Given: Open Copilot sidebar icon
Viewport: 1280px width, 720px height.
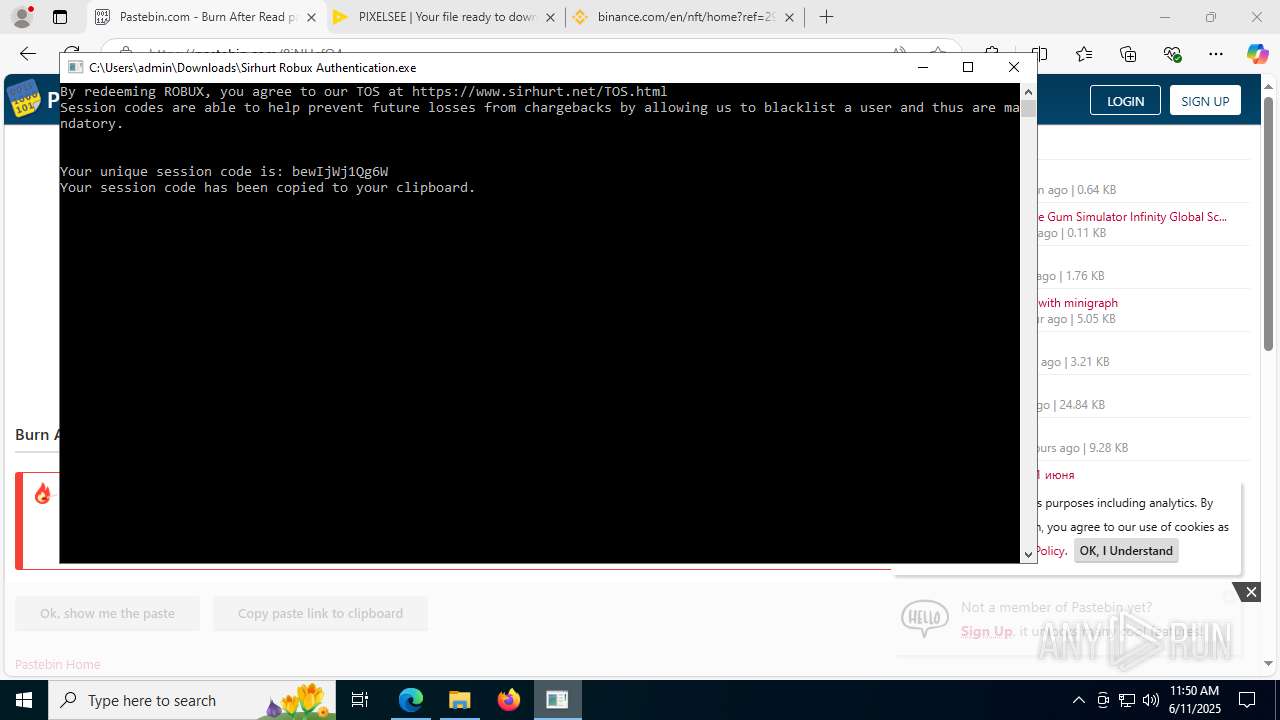Looking at the screenshot, I should pos(1257,54).
